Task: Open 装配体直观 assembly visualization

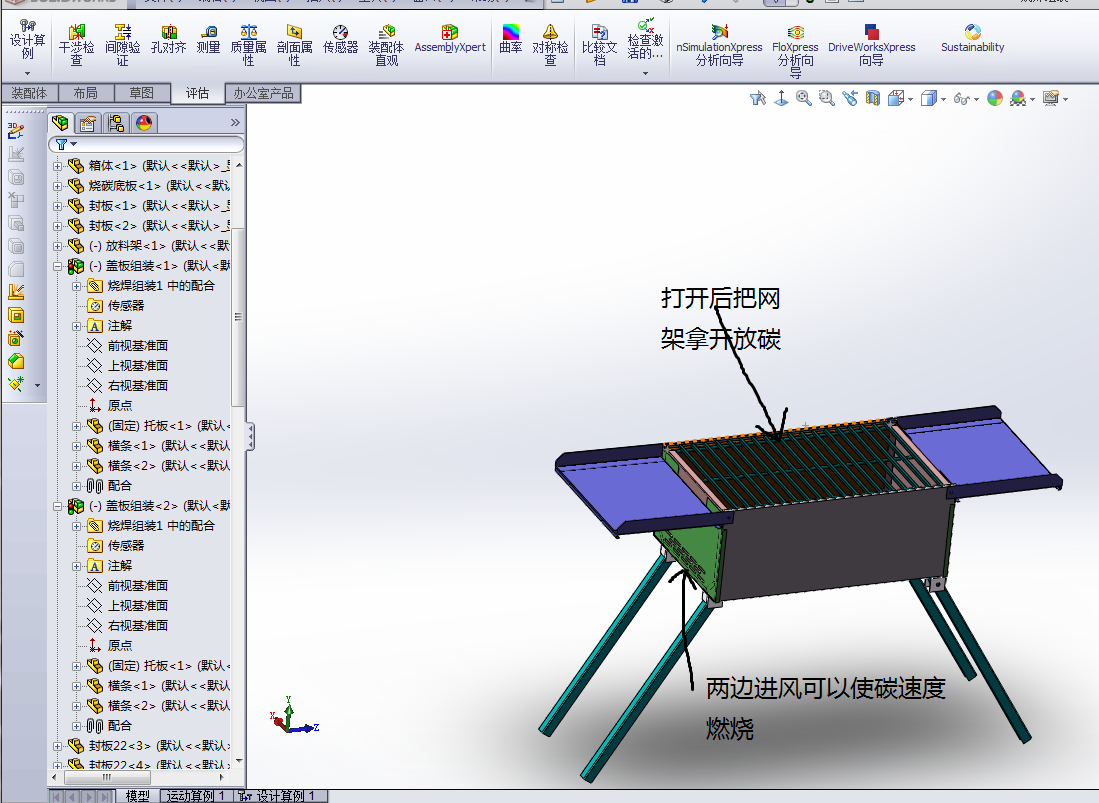Action: (386, 44)
